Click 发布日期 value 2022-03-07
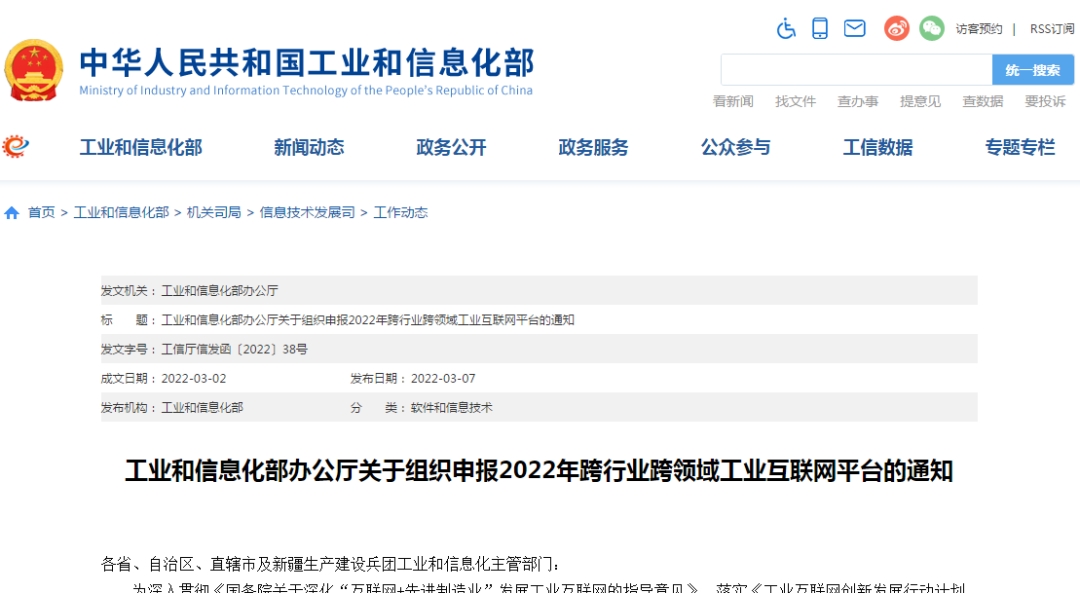This screenshot has width=1080, height=593. [443, 379]
